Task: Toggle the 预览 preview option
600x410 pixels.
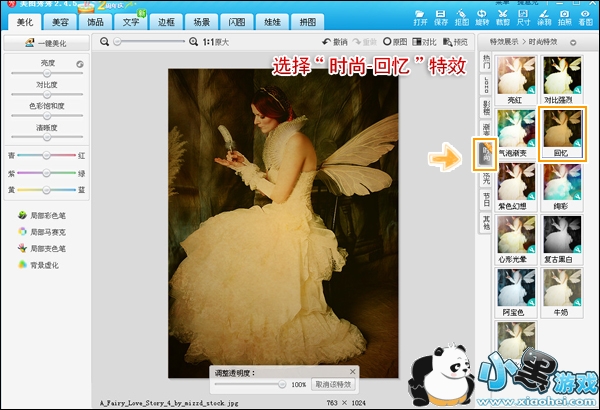Action: (x=455, y=42)
